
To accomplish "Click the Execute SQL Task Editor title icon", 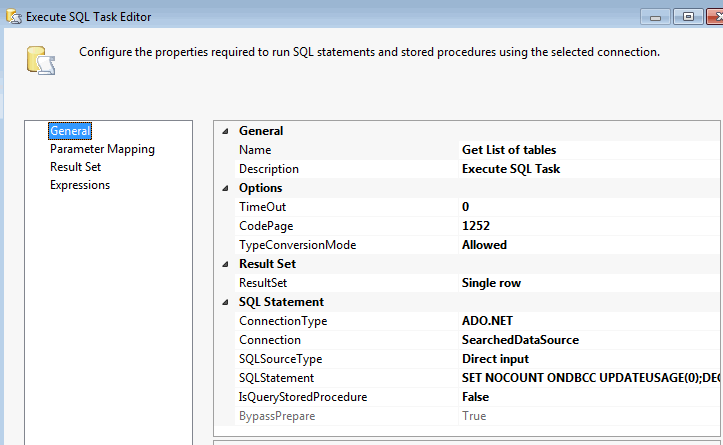I will pos(14,16).
